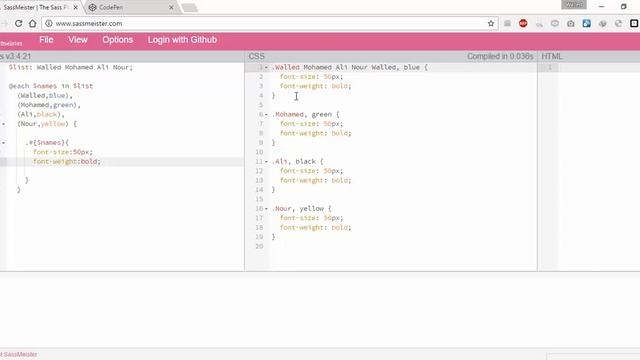640x360 pixels.
Task: Click CSS line number 20
Action: click(x=259, y=246)
